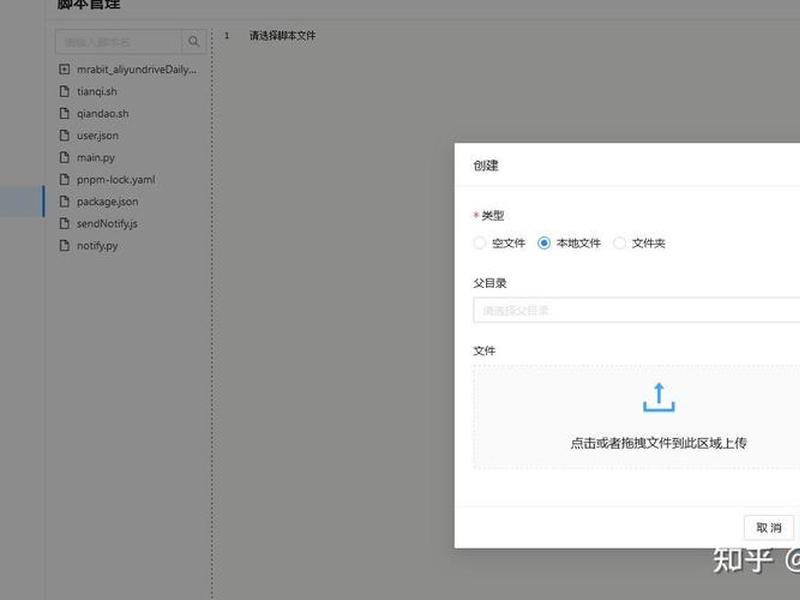800x600 pixels.
Task: Click the blue upload arrow icon
Action: coord(659,397)
